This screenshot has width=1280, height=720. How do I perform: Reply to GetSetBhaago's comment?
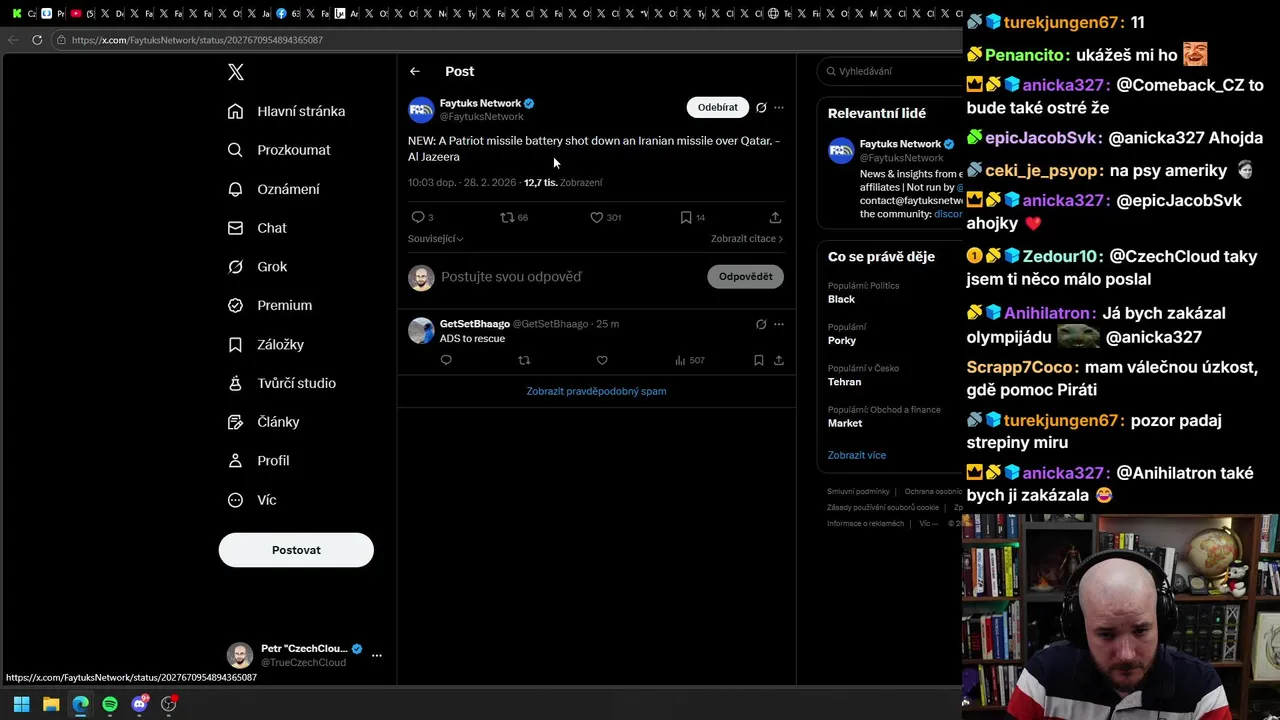click(446, 360)
